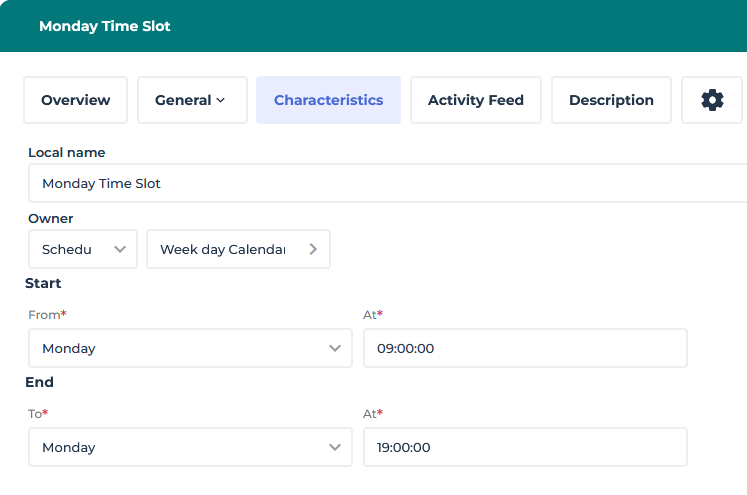Click the General tab chevron icon
Viewport: 747px width, 495px height.
pos(221,100)
